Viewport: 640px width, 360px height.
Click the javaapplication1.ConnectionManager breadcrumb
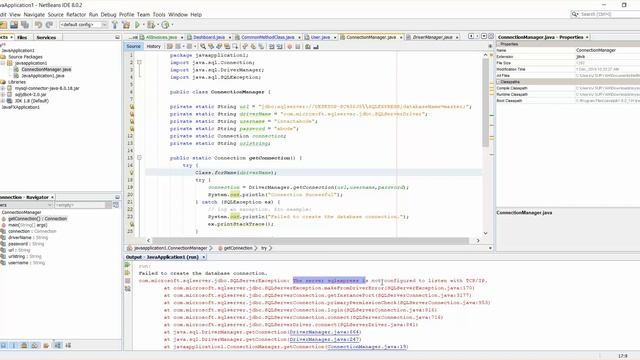(171, 248)
